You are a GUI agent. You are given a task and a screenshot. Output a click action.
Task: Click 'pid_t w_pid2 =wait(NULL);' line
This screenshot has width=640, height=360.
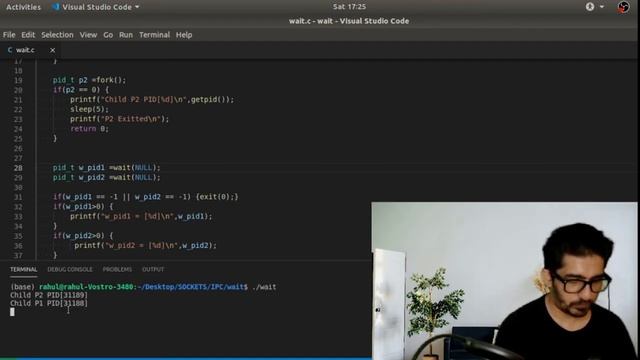pos(107,177)
